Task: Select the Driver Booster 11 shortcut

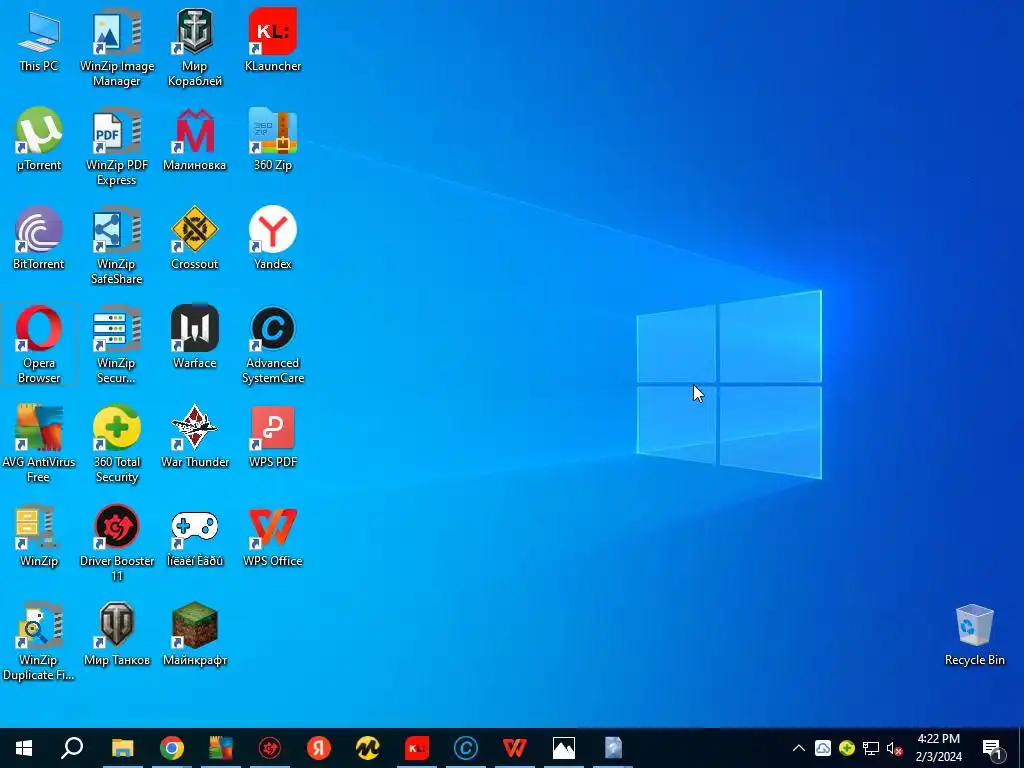Action: [117, 543]
